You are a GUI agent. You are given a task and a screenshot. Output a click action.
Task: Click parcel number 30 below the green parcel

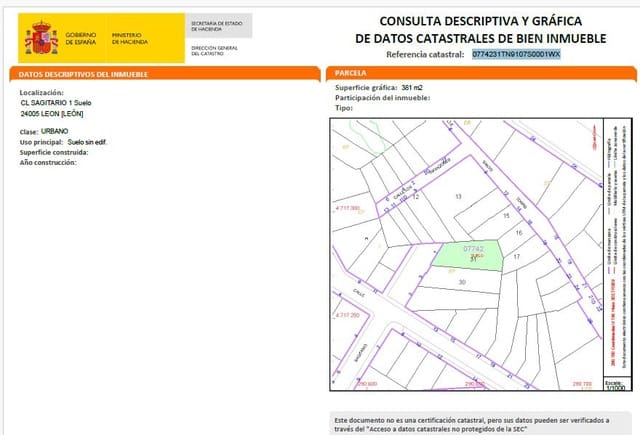click(462, 282)
